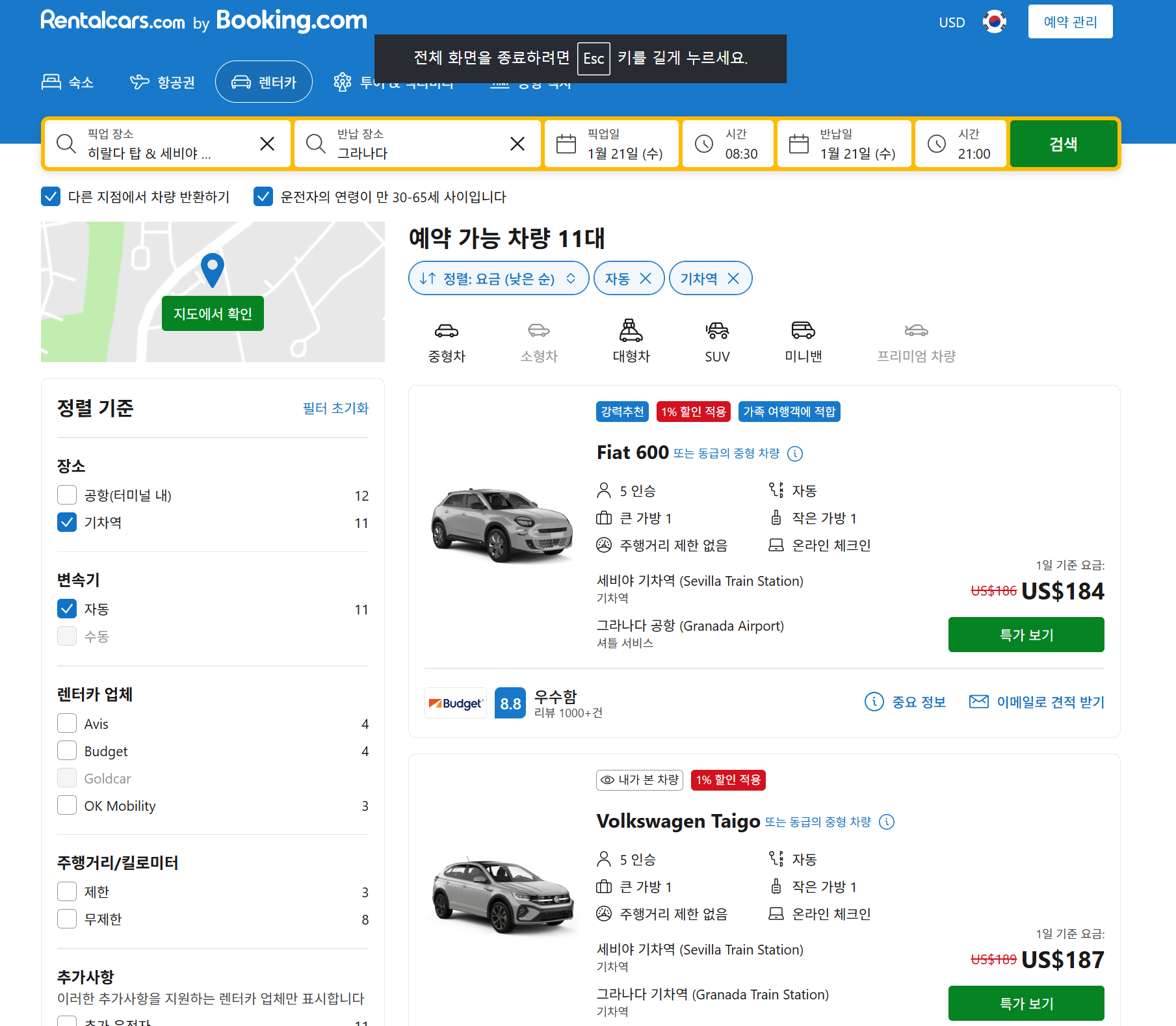The image size is (1176, 1026).
Task: Click the Rentalcars.com by Booking.com logo
Action: [203, 21]
